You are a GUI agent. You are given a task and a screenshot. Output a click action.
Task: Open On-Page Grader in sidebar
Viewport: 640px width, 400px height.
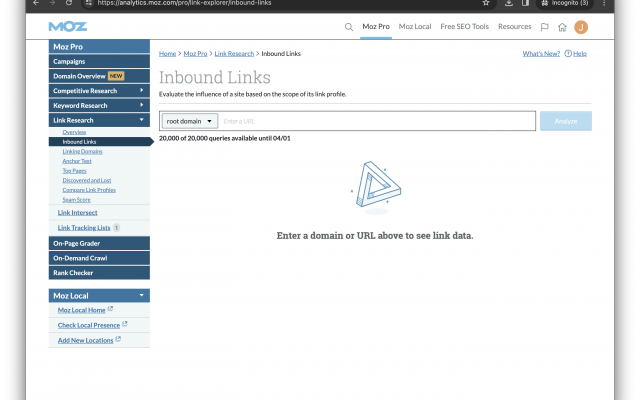pyautogui.click(x=99, y=243)
